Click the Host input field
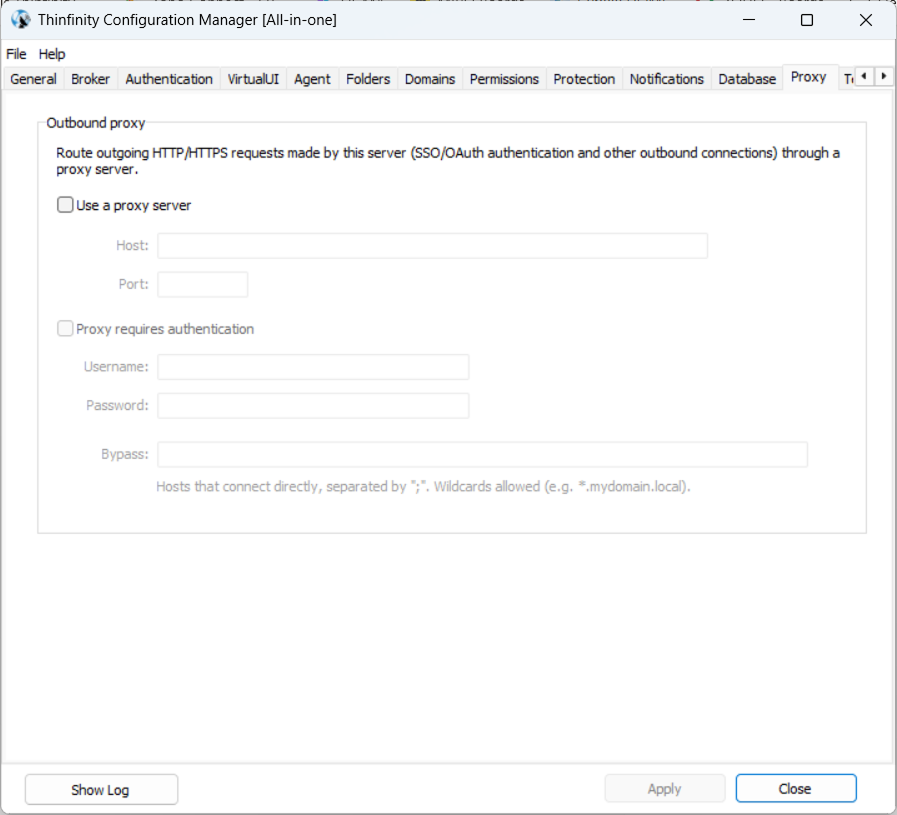This screenshot has height=815, width=897. tap(432, 245)
